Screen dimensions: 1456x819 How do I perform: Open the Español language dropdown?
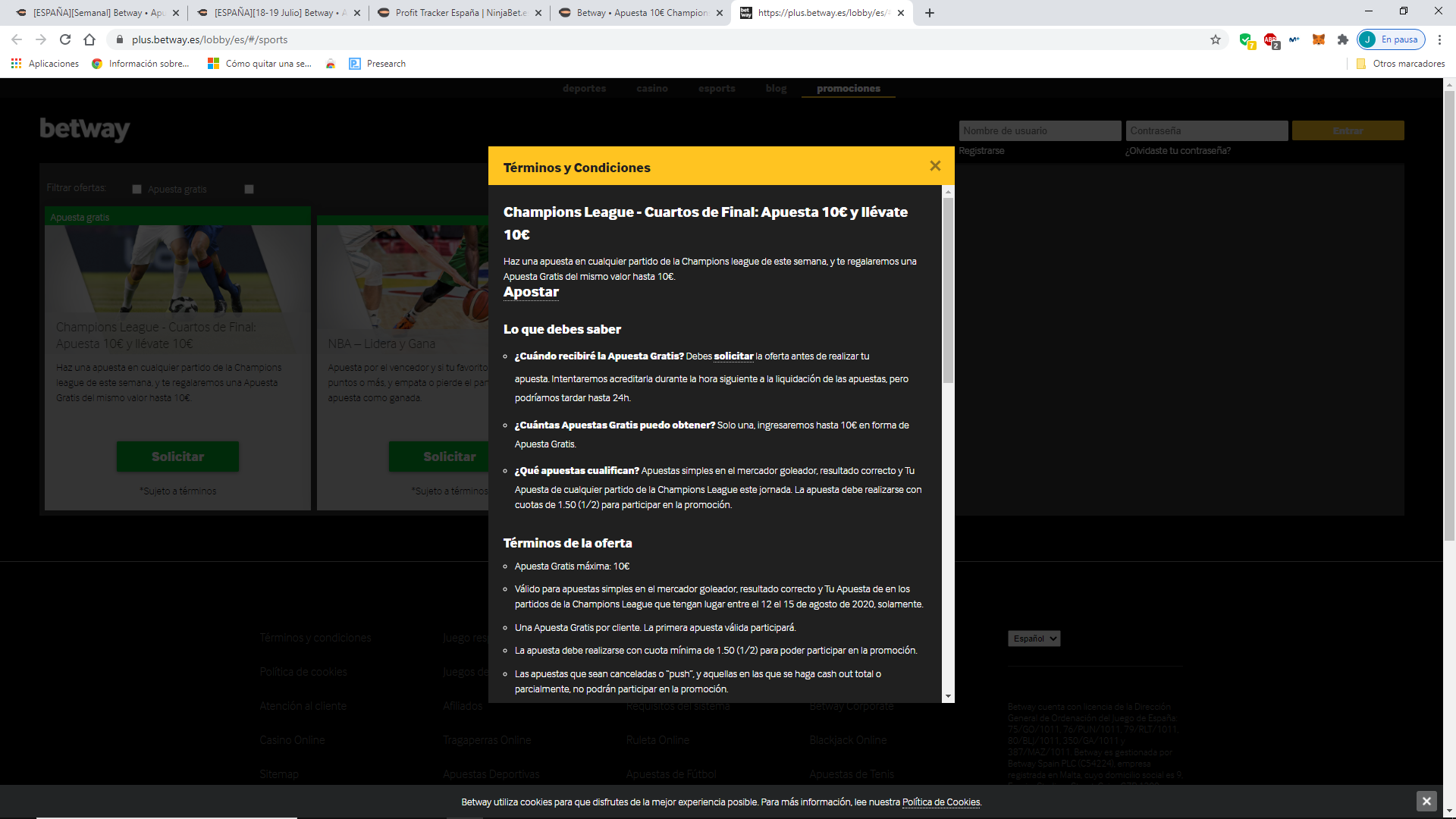tap(1034, 639)
